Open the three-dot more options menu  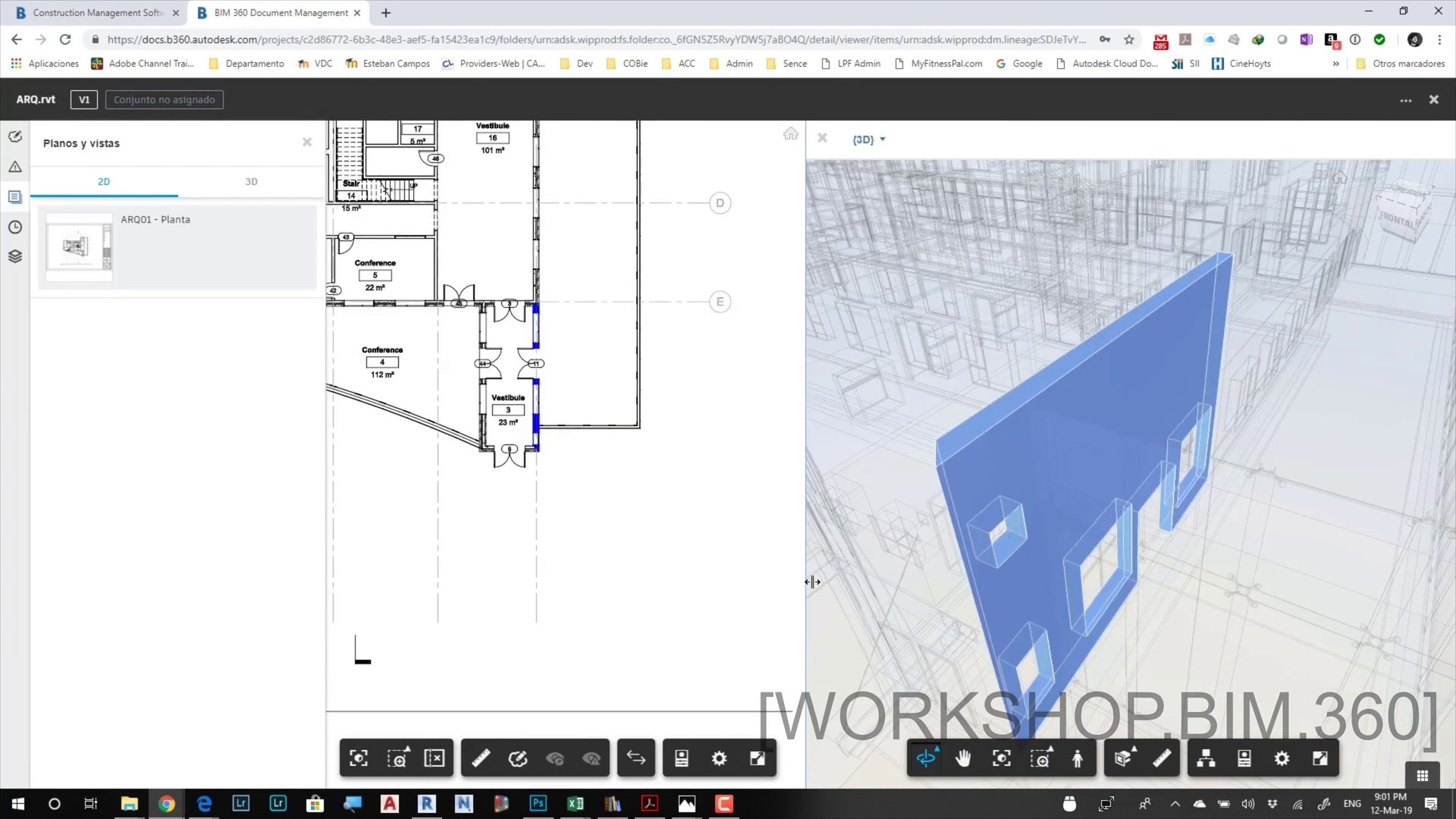1406,100
